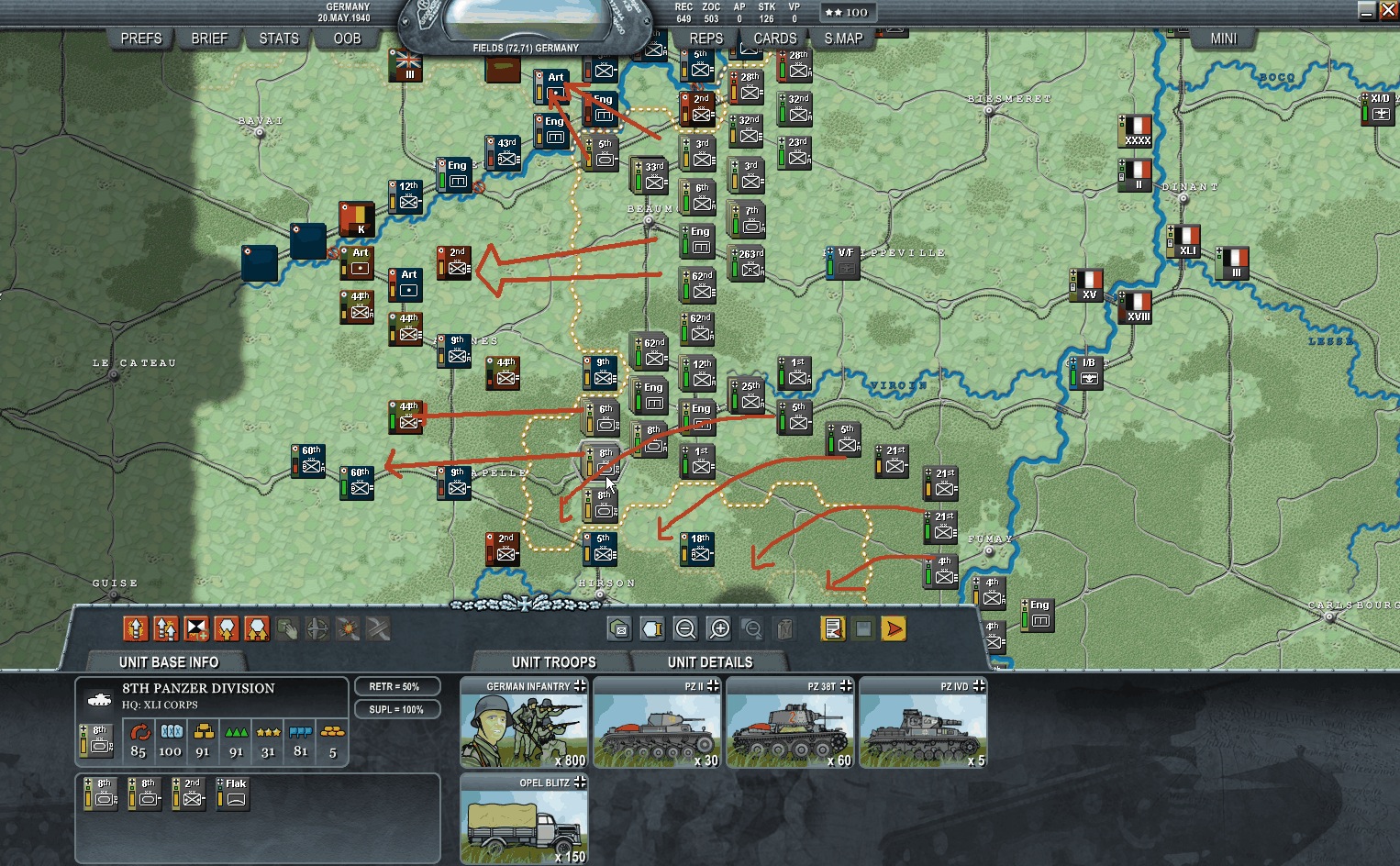Select the 18th infantry counter near Hirson
Viewport: 1400px width, 866px height.
[697, 549]
